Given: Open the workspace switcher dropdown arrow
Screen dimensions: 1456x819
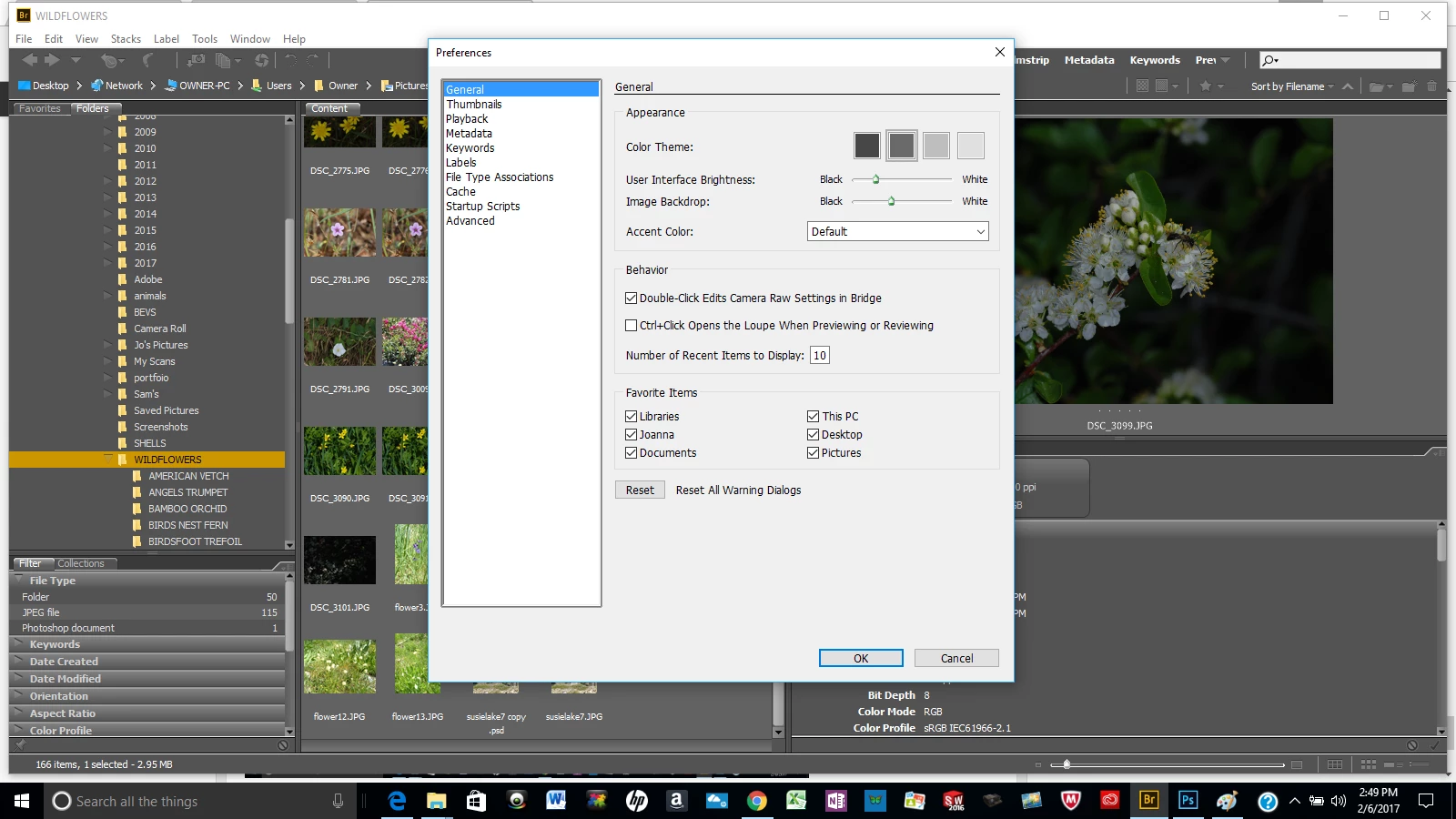Looking at the screenshot, I should point(1226,60).
